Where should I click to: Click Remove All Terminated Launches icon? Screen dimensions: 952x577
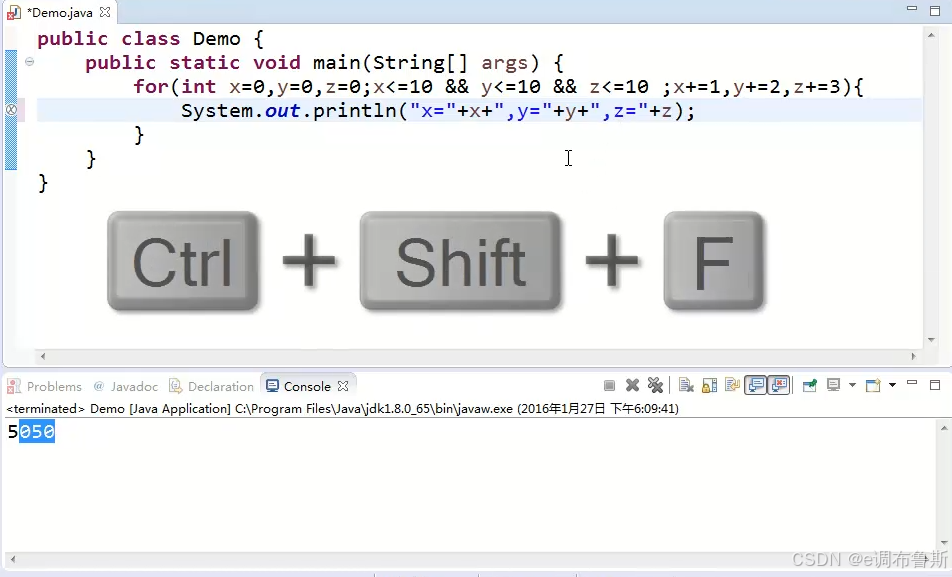[655, 386]
